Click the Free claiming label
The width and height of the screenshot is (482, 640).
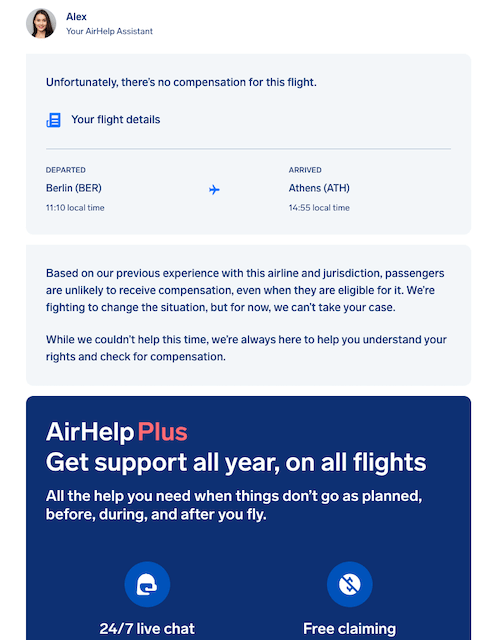point(350,629)
